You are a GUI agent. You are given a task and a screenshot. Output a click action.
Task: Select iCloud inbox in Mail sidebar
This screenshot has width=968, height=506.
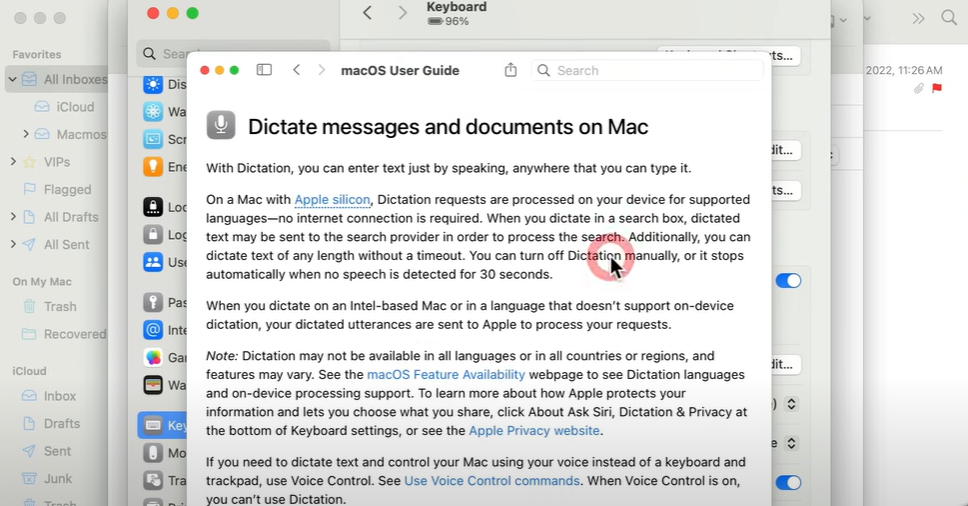65,107
